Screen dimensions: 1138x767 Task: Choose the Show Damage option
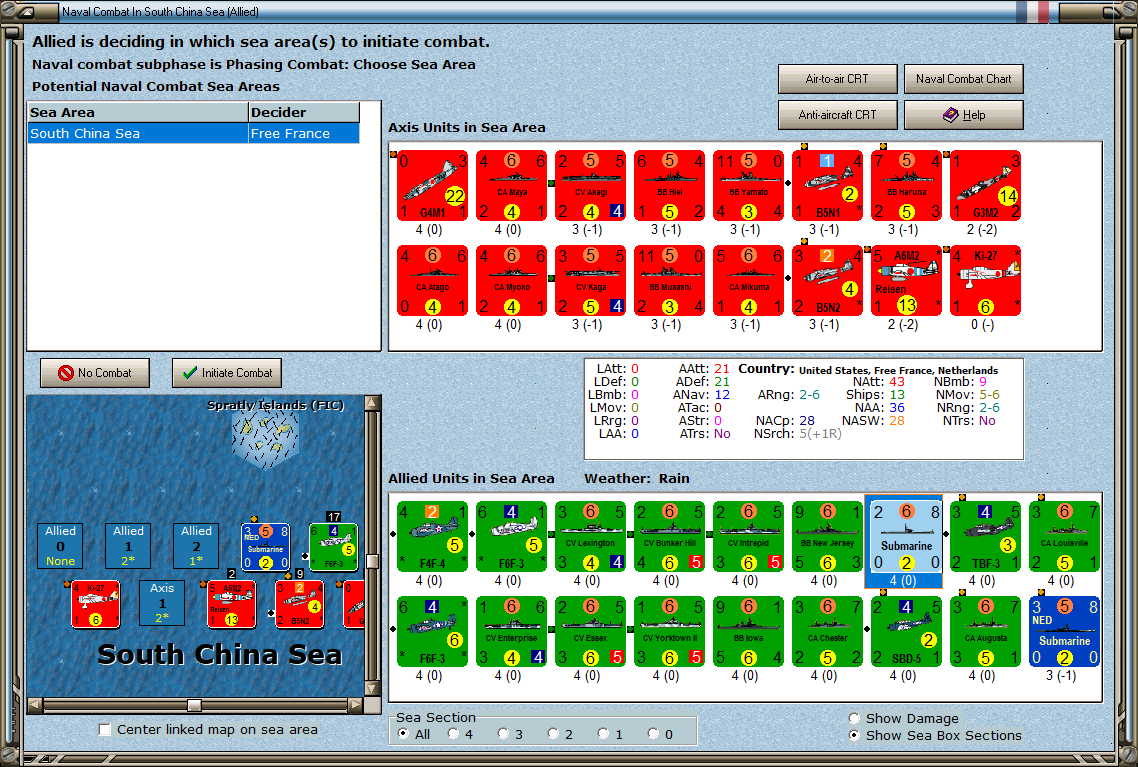[x=855, y=718]
